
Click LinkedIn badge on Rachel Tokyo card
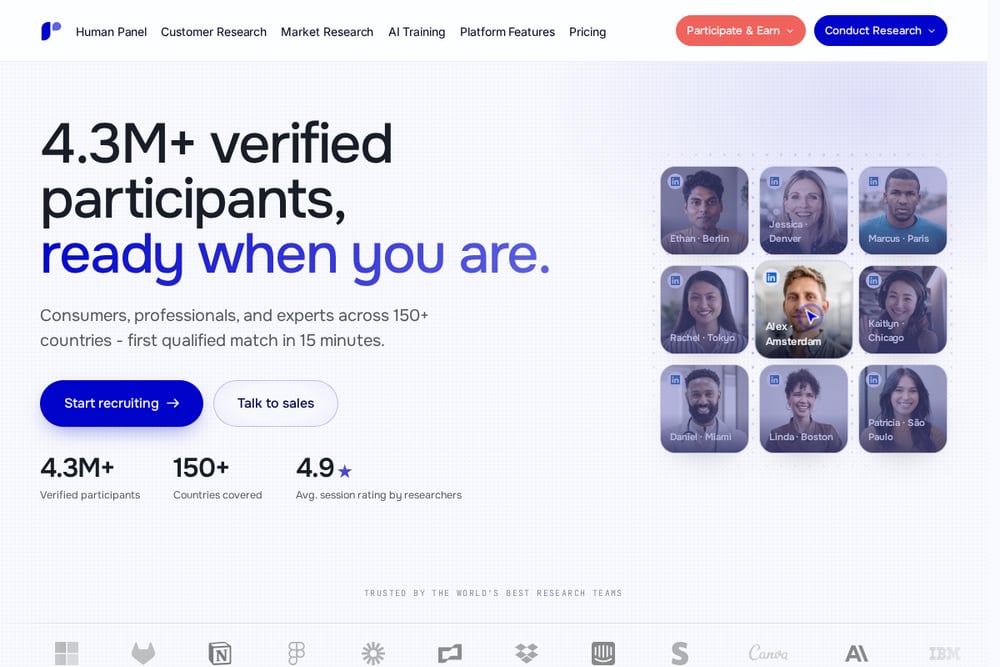coord(675,281)
